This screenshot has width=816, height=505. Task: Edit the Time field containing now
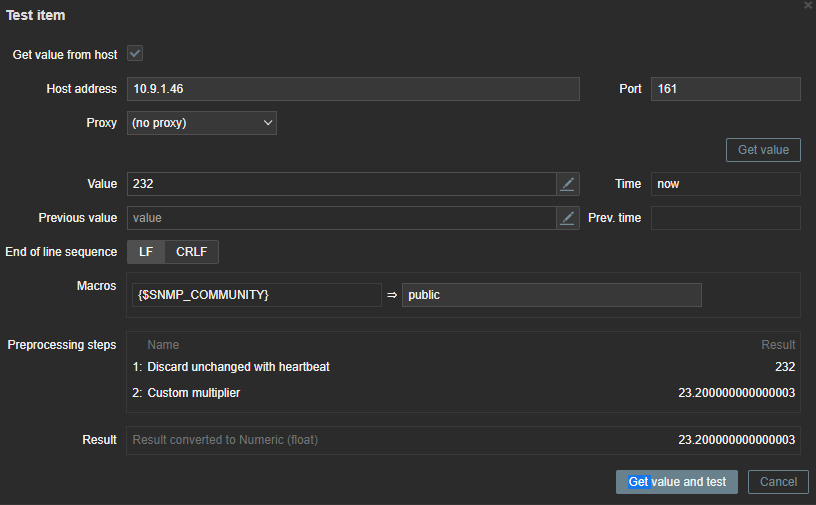tap(725, 184)
